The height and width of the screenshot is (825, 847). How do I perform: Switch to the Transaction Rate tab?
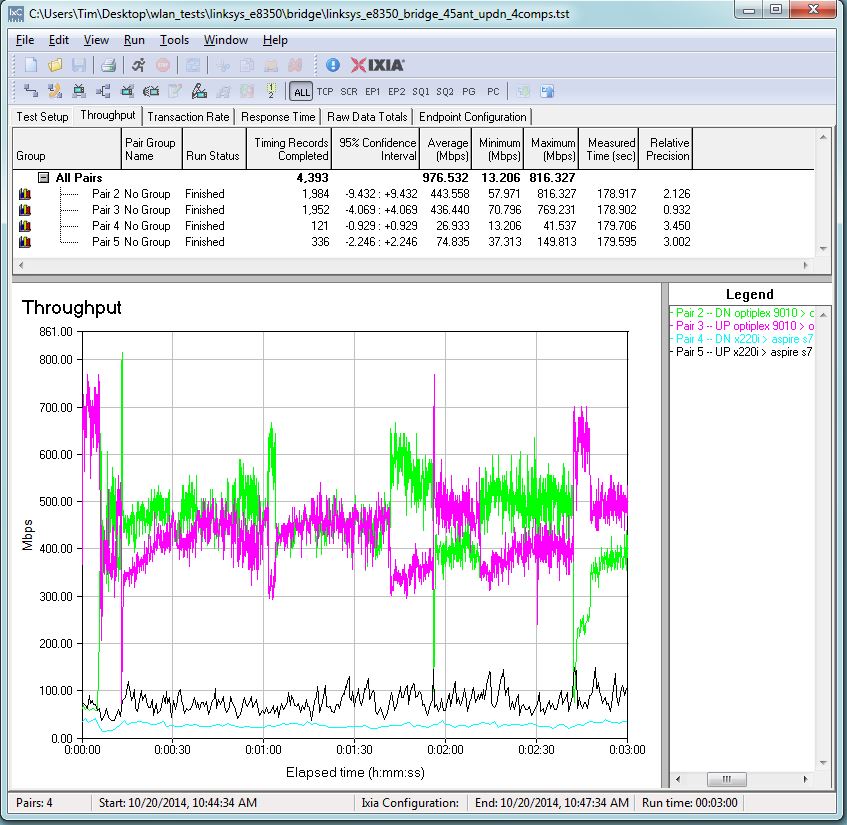click(188, 117)
